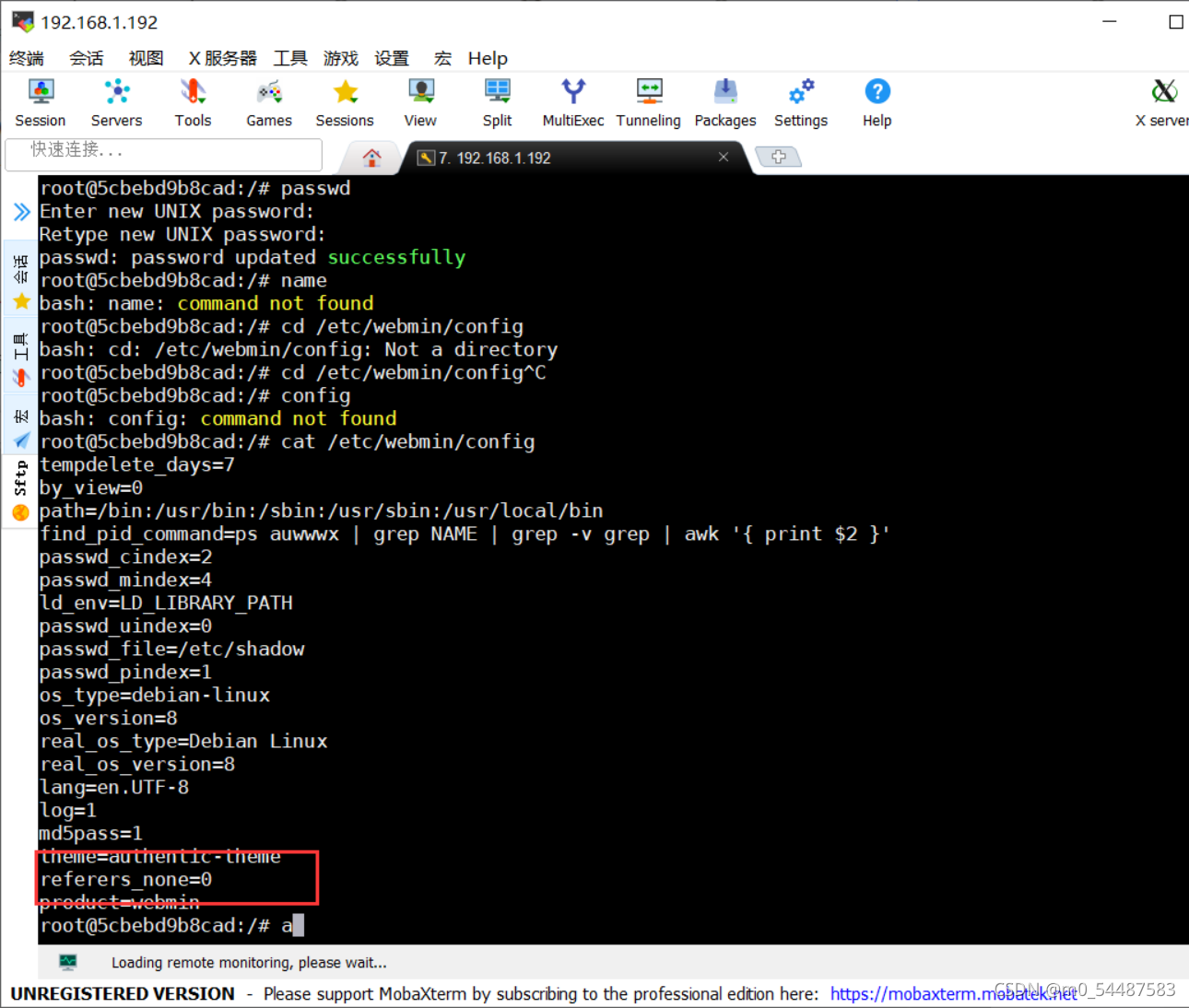Viewport: 1189px width, 1008px height.
Task: Open the 设置 menu
Action: pyautogui.click(x=392, y=58)
